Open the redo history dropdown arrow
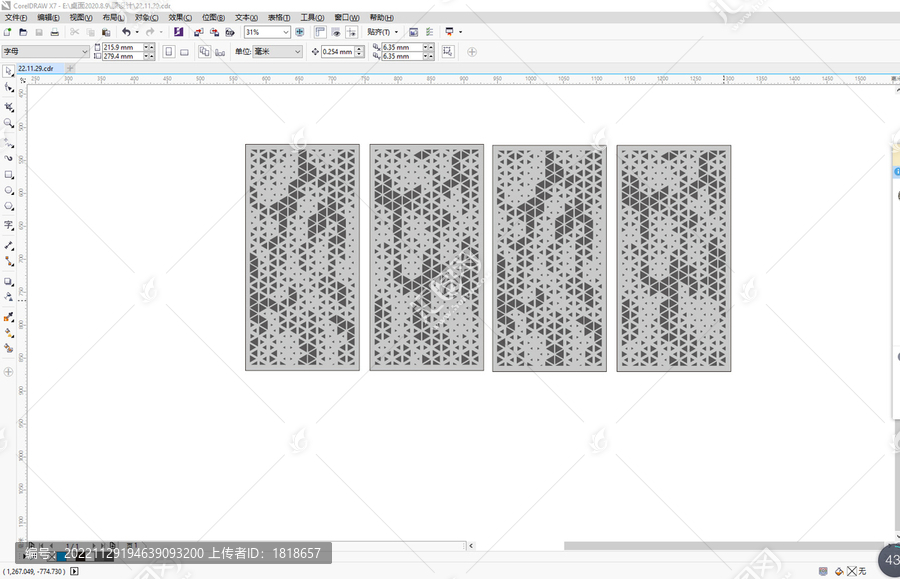 pos(161,32)
